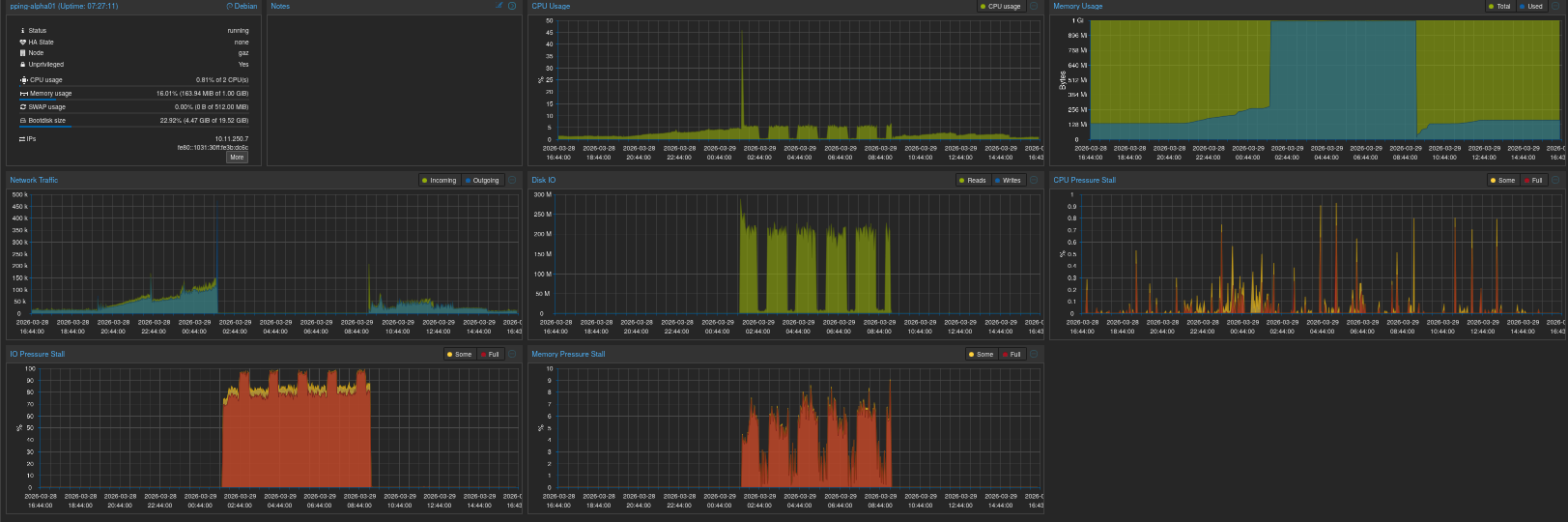This screenshot has height=522, width=1568.
Task: Toggle the Writes series in Disk IO
Action: pyautogui.click(x=1008, y=181)
